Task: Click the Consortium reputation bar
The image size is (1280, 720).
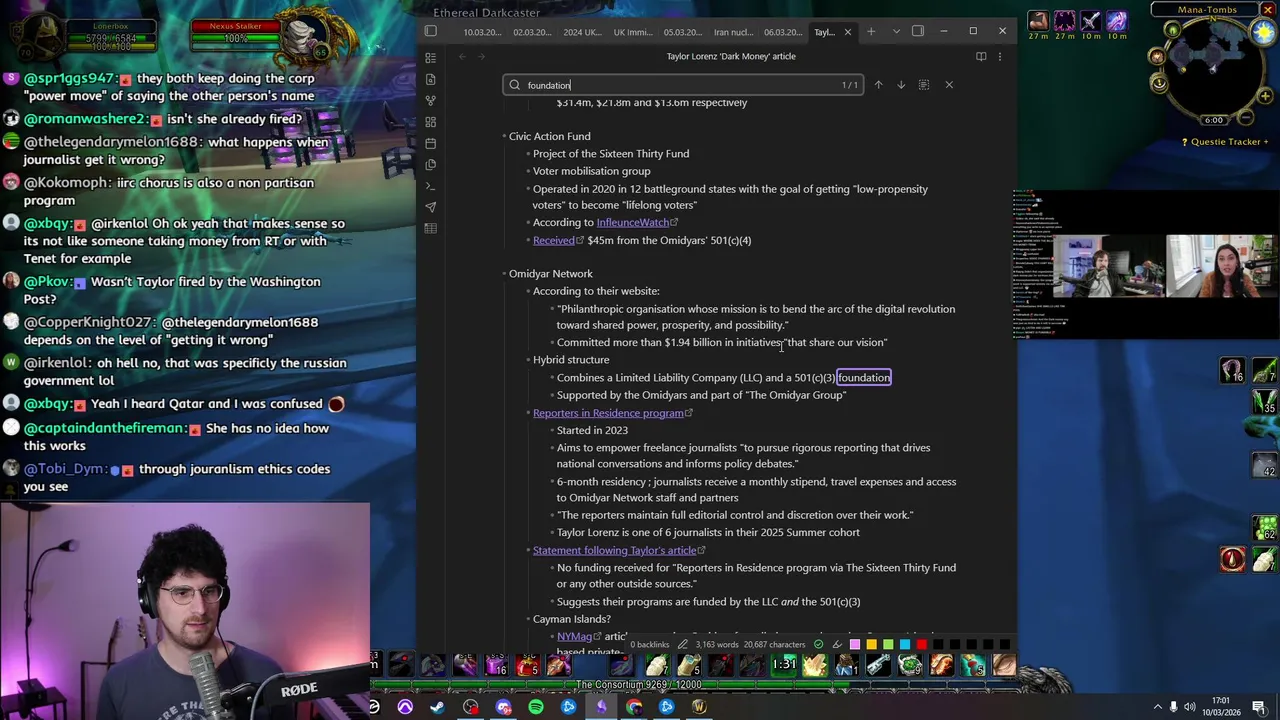Action: tap(694, 685)
